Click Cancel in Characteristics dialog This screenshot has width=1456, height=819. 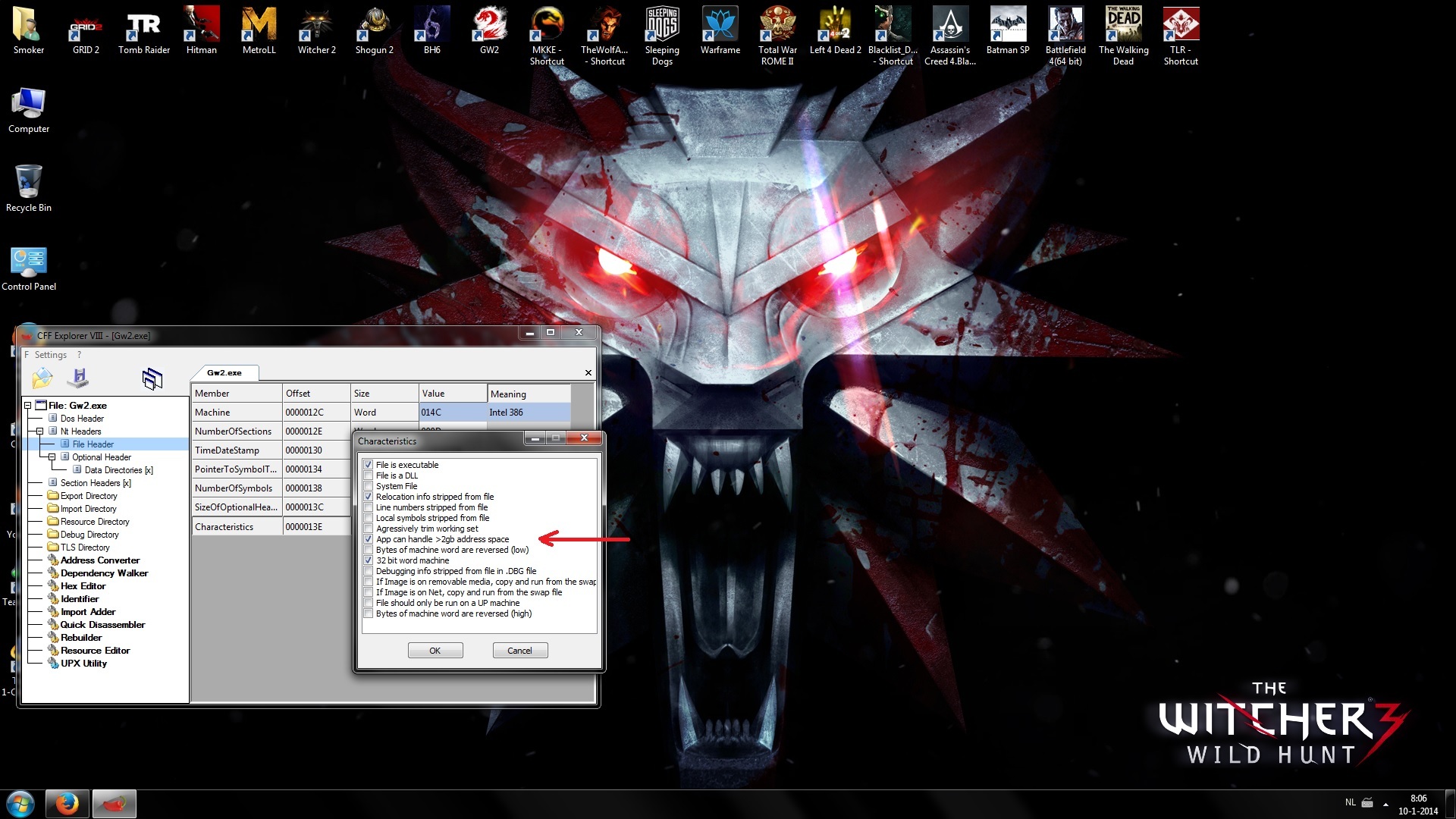click(x=520, y=651)
